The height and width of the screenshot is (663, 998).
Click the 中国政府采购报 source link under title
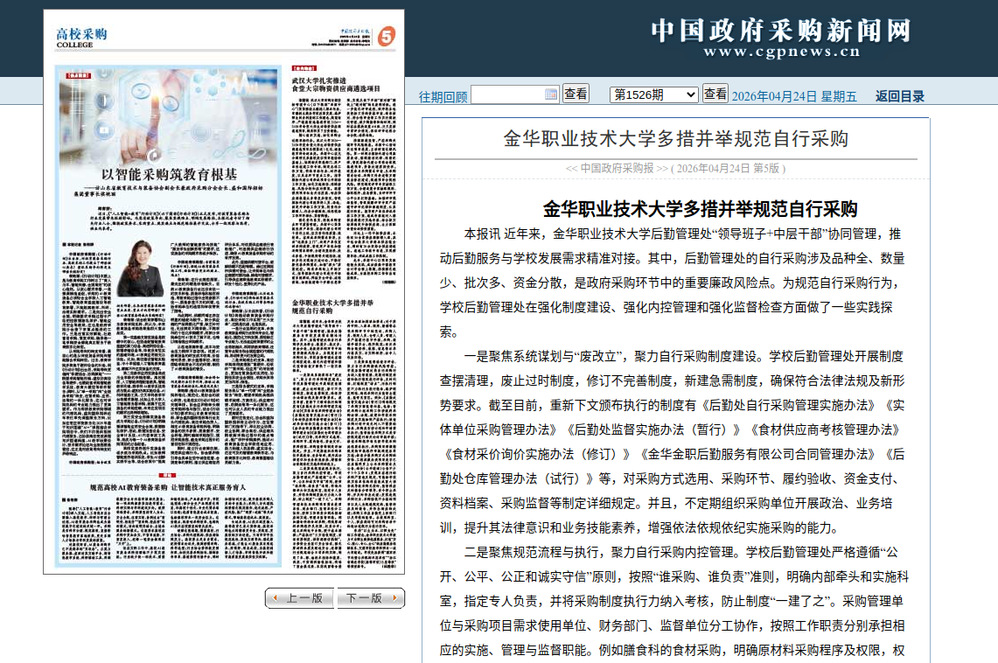(x=616, y=168)
